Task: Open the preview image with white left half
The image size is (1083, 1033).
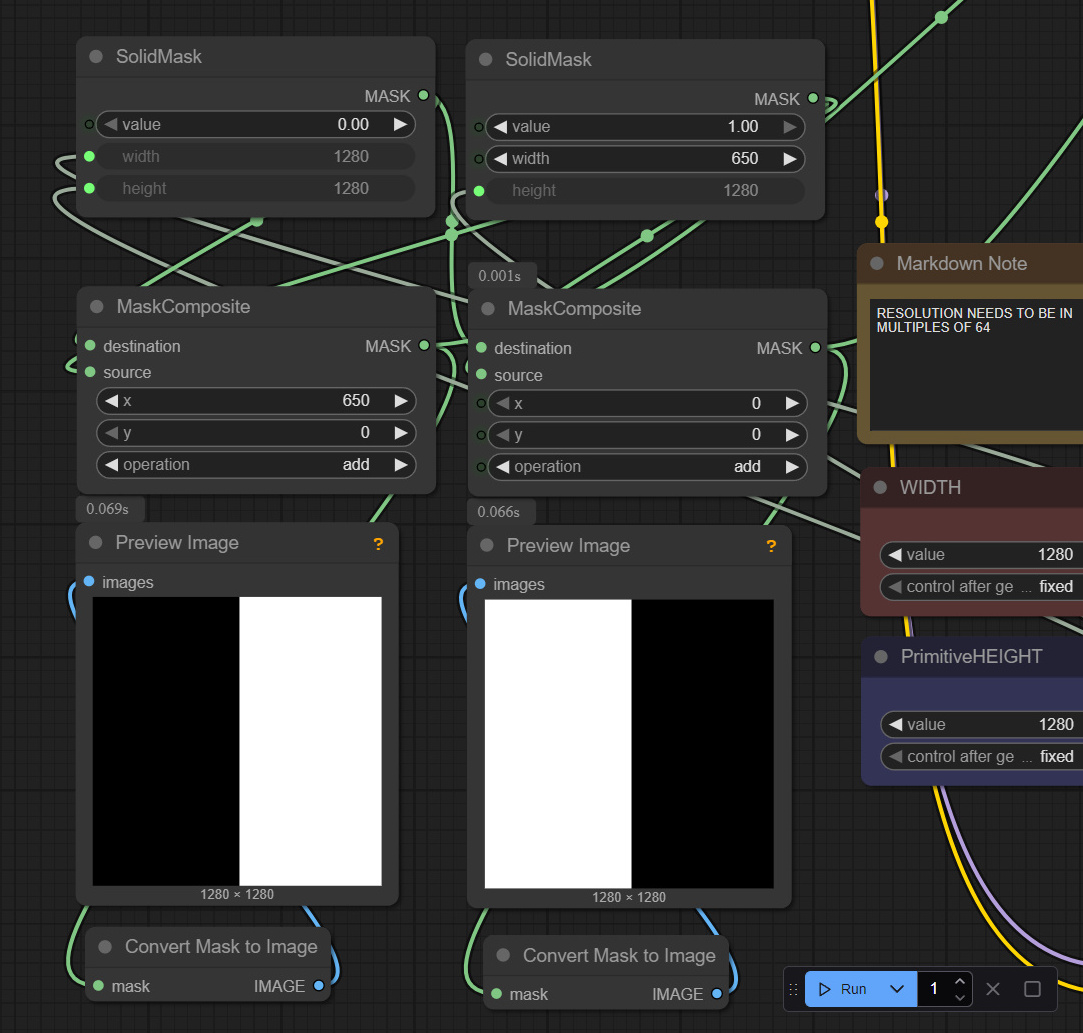Action: [x=629, y=744]
